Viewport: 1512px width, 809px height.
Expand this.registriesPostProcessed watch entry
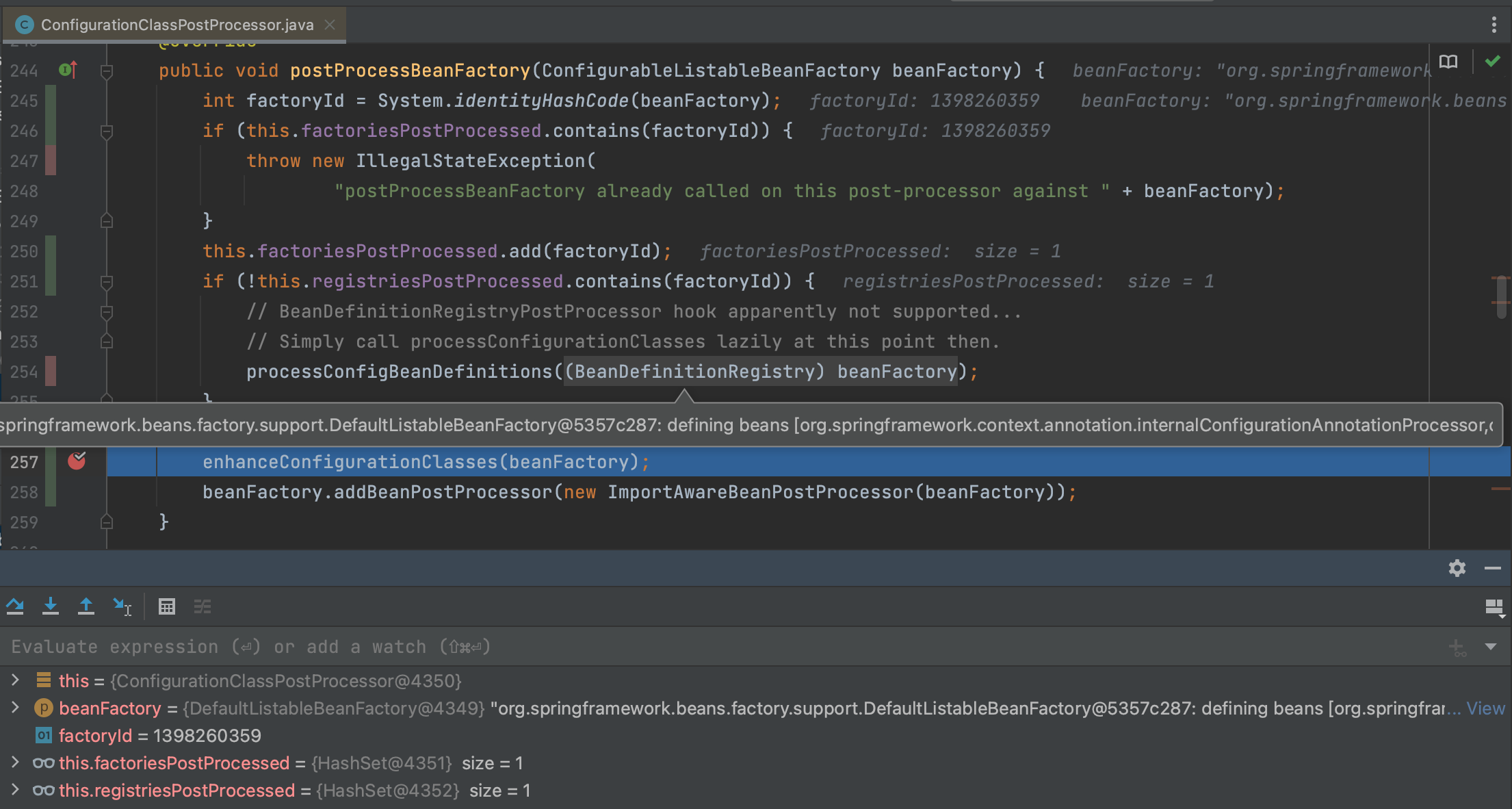tap(15, 790)
